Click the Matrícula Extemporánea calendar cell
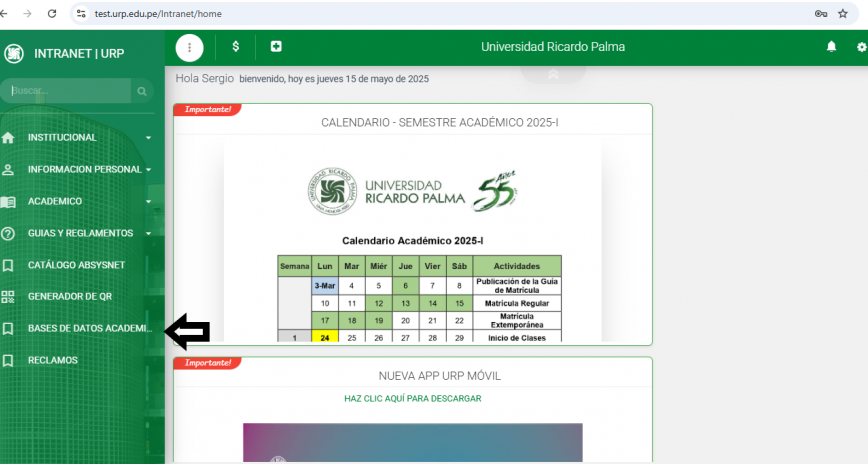Viewport: 868px width, 464px height. 517,321
